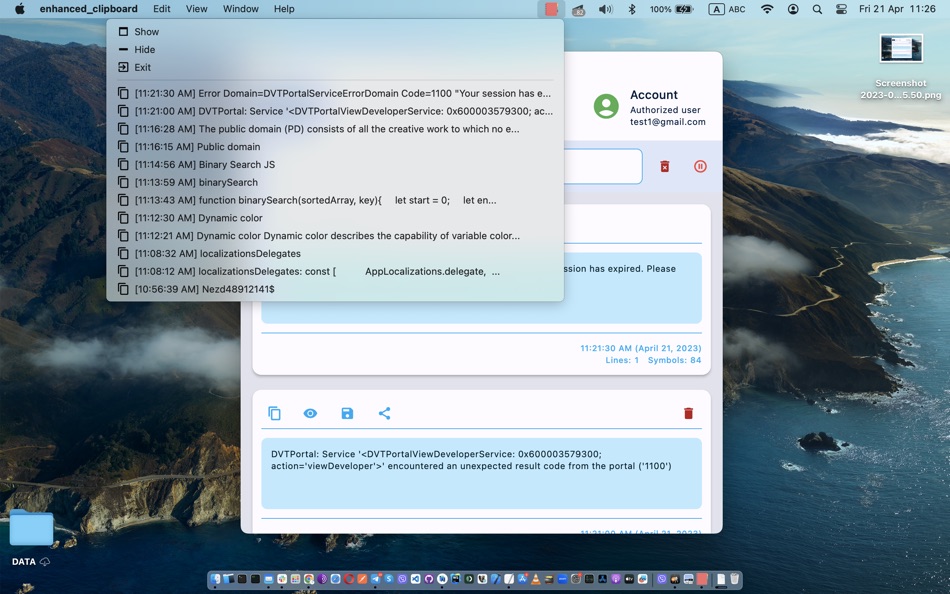Image resolution: width=950 pixels, height=594 pixels.
Task: Click copy icon beside 11:16:15 Public domain
Action: pos(123,147)
